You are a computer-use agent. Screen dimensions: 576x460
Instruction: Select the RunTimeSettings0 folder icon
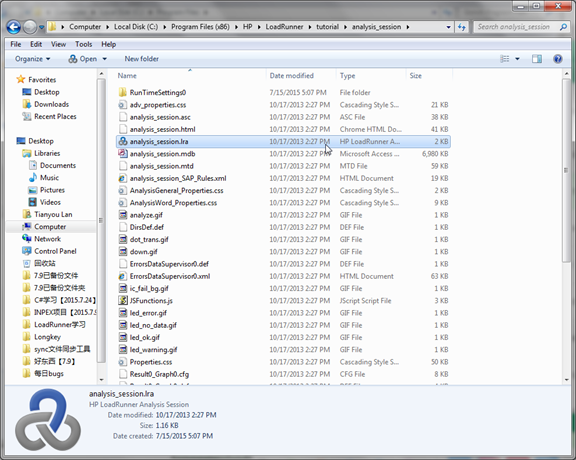pos(123,92)
